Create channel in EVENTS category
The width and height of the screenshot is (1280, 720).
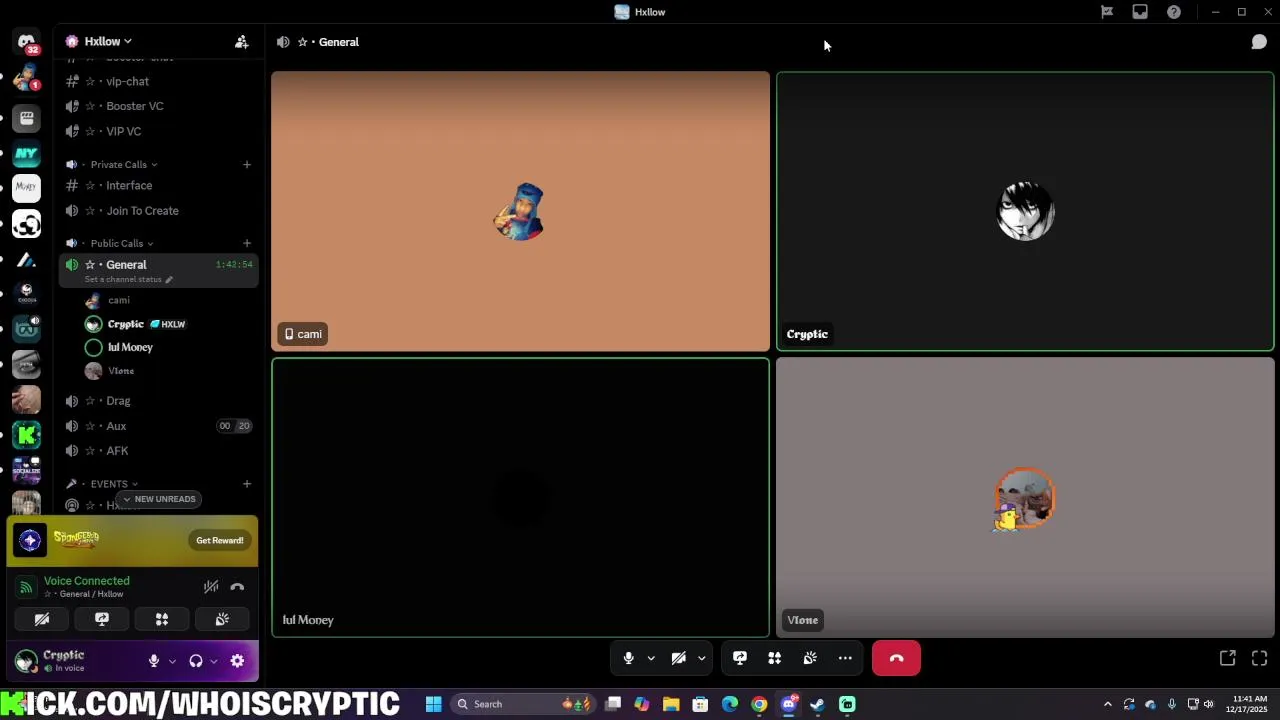(247, 484)
